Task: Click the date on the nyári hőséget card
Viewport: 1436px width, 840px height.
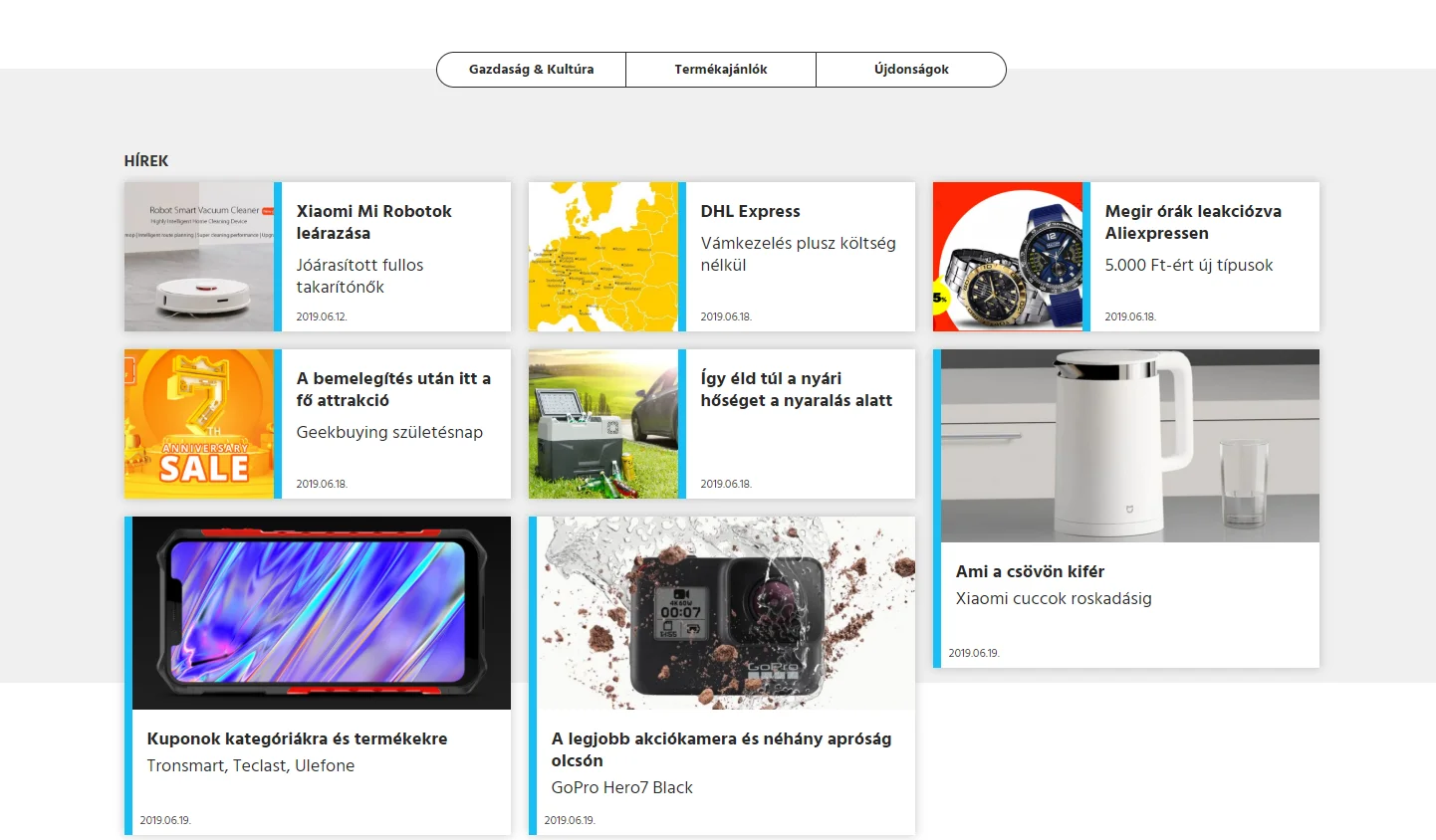Action: pos(726,484)
